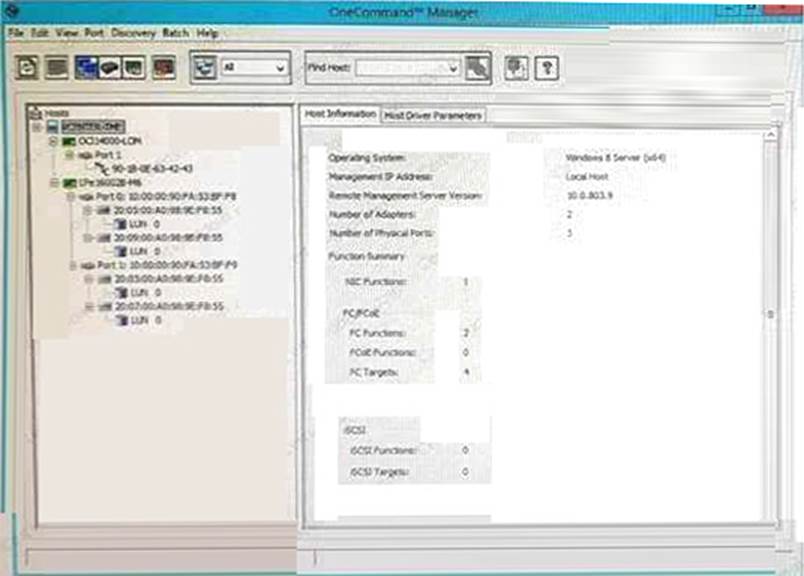Select target 20:07:00:A0:98:9E:FB:55 label
This screenshot has height=576, width=804.
[x=169, y=307]
